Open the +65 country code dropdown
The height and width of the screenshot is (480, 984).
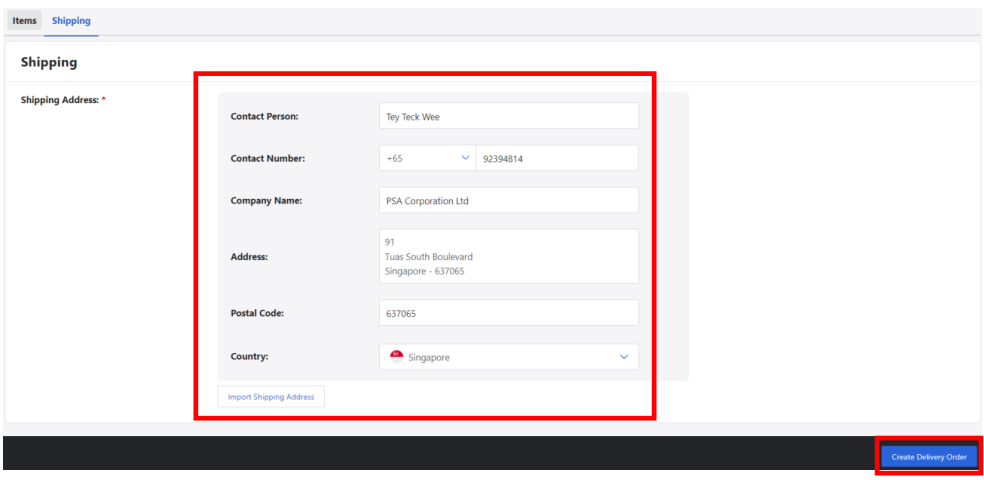[427, 158]
